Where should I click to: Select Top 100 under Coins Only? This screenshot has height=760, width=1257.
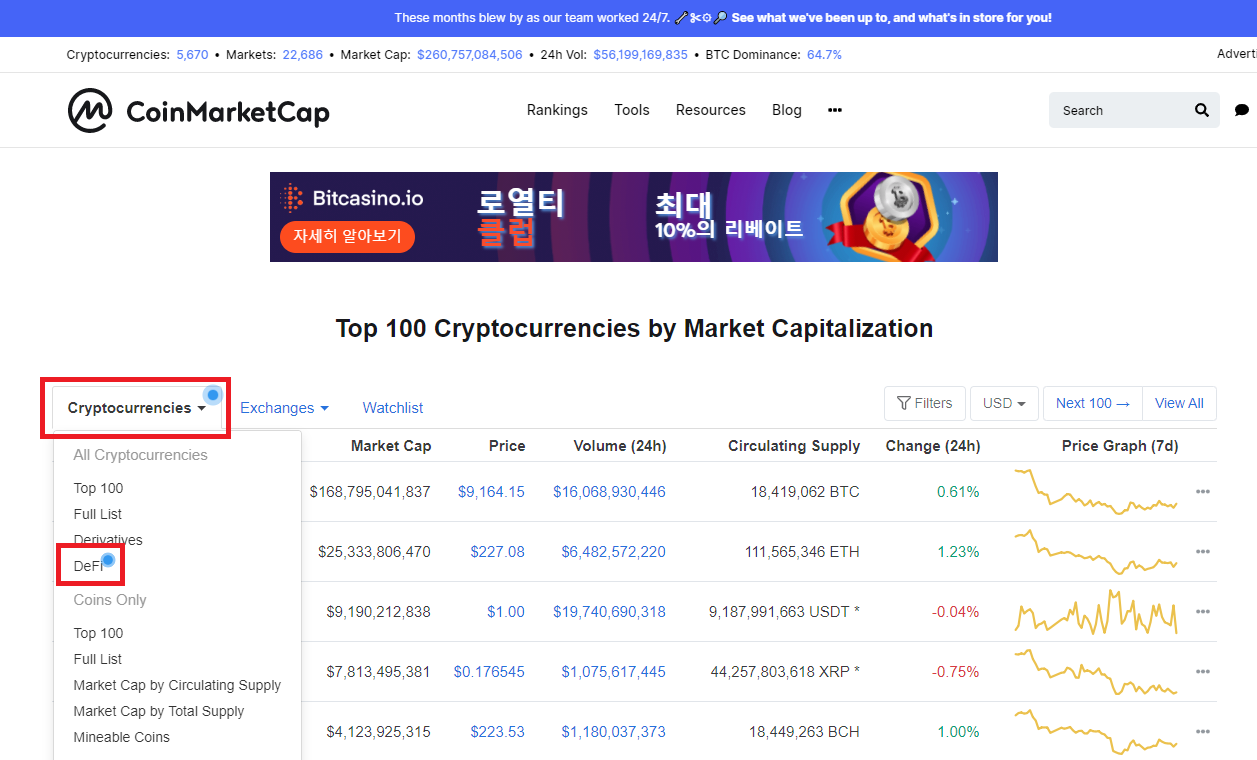(x=98, y=633)
